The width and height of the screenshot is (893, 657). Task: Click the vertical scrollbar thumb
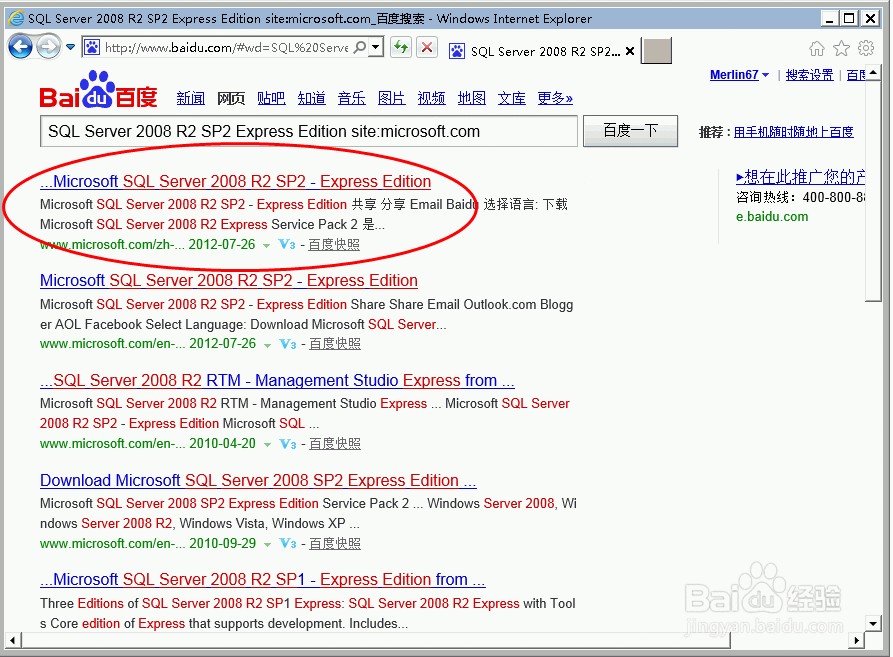coord(873,191)
